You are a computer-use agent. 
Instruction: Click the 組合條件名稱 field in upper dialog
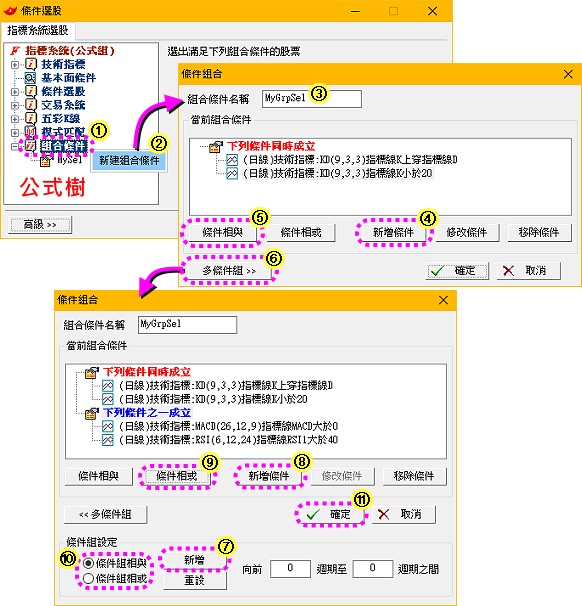coord(312,99)
